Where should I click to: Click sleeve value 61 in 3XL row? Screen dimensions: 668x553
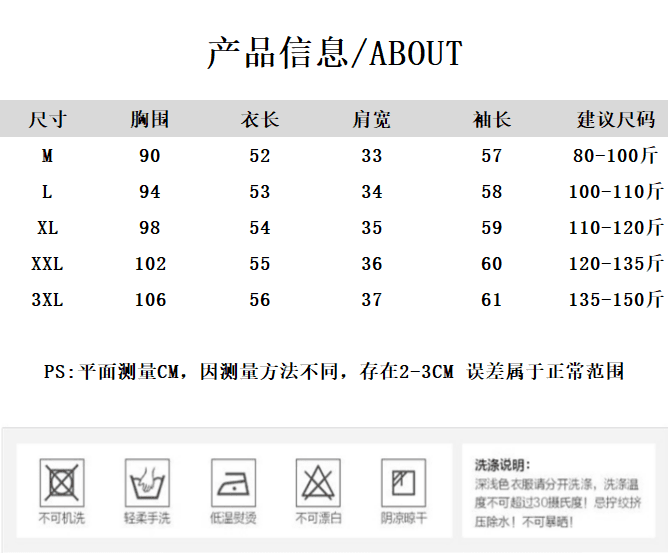pyautogui.click(x=492, y=300)
